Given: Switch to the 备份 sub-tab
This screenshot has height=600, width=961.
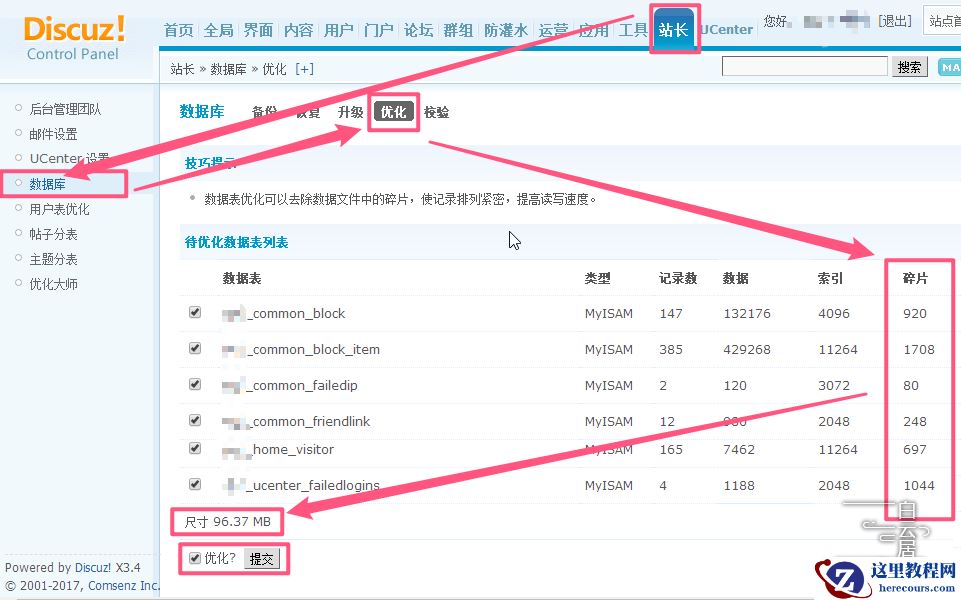Looking at the screenshot, I should click(265, 113).
